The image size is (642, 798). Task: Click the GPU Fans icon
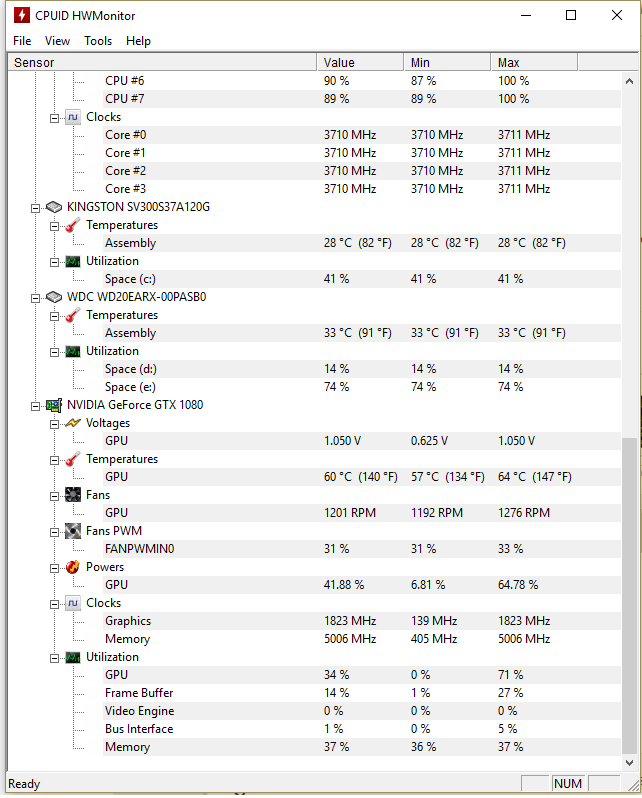[73, 495]
